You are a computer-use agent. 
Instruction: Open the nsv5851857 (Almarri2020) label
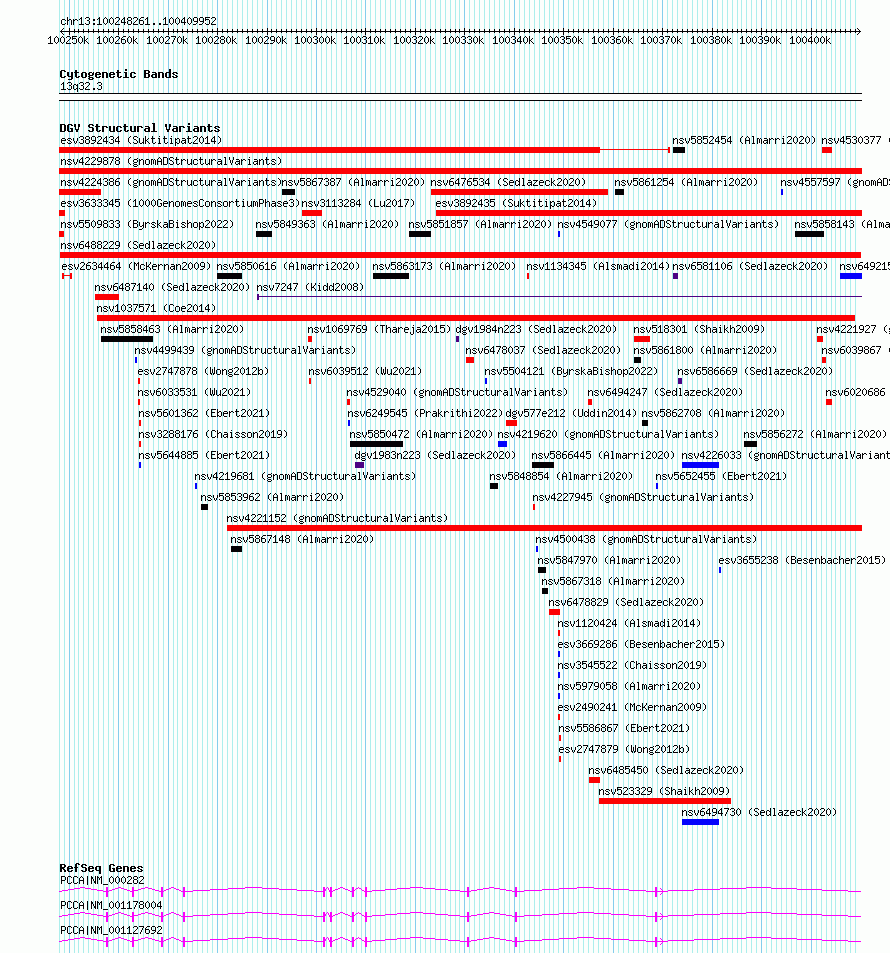tap(480, 224)
